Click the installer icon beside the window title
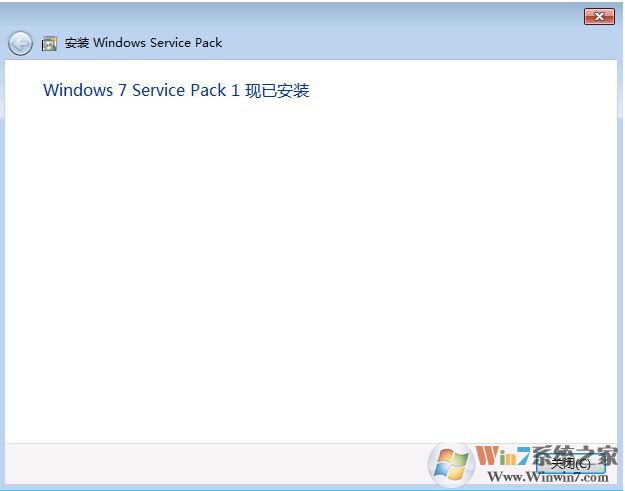This screenshot has height=491, width=625. click(49, 44)
